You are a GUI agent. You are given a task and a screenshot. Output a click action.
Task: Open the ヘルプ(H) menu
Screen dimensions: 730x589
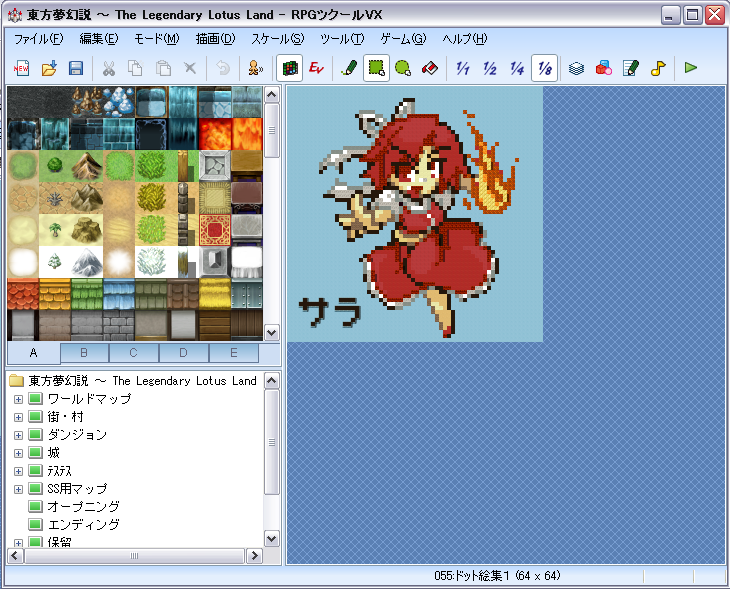(465, 39)
